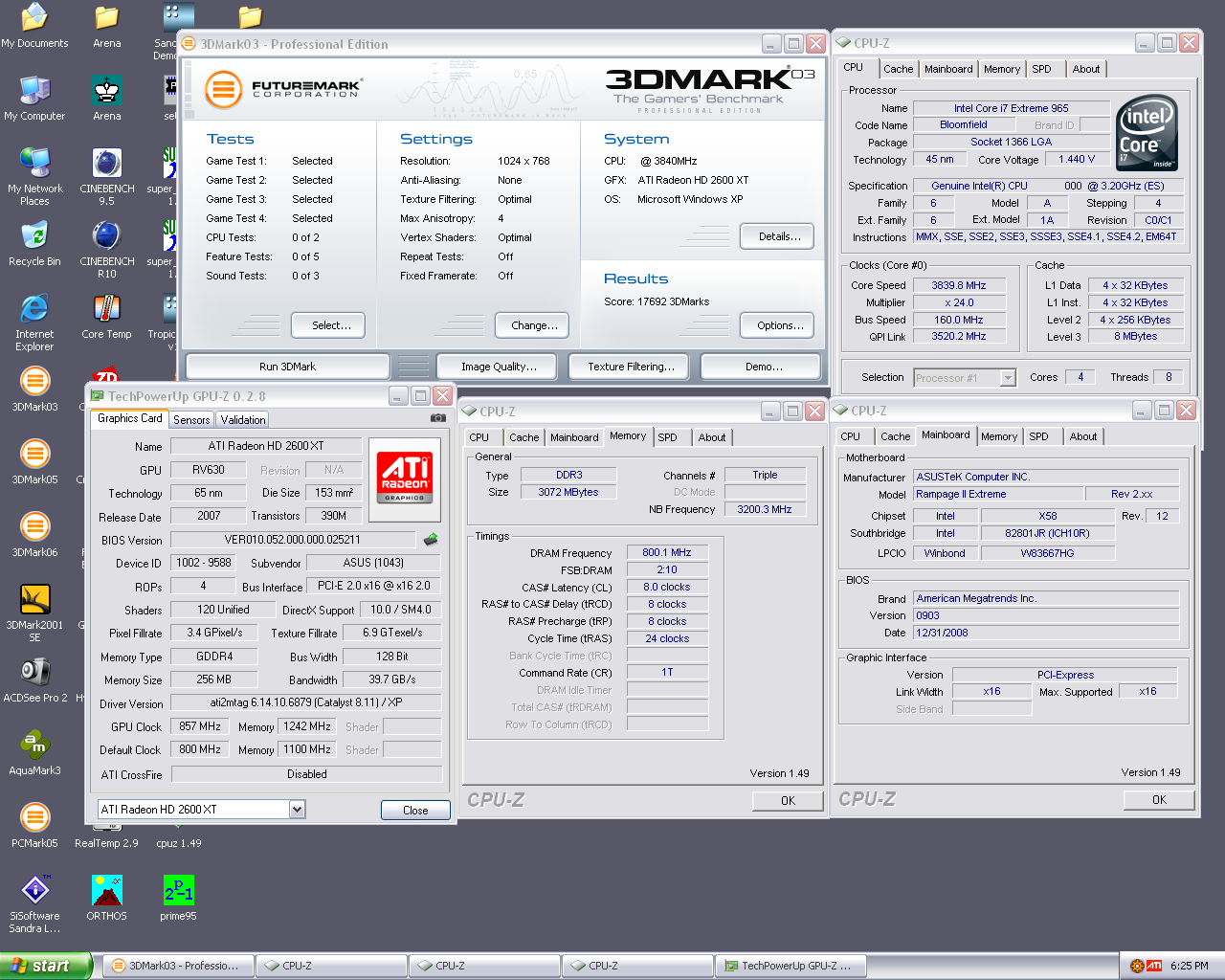Open CPU-Z Processor selection dropdown
1225x980 pixels.
1007,378
